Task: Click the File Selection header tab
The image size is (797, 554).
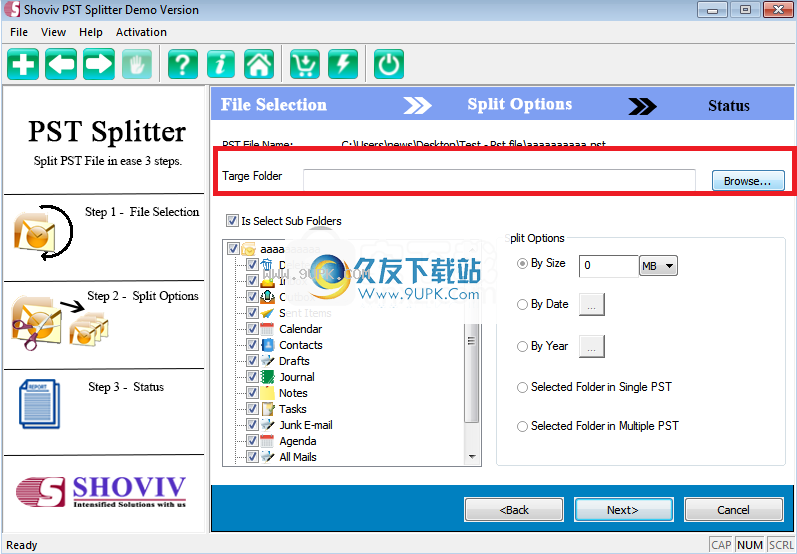Action: pos(273,105)
